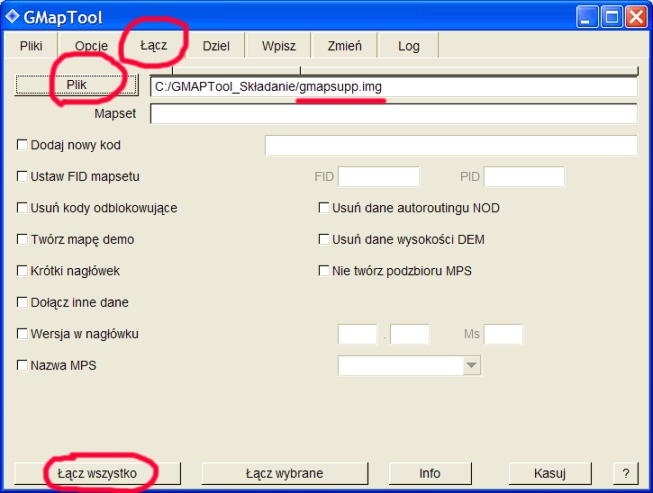Viewport: 653px width, 493px height.
Task: Click the output file path field
Action: [x=393, y=87]
